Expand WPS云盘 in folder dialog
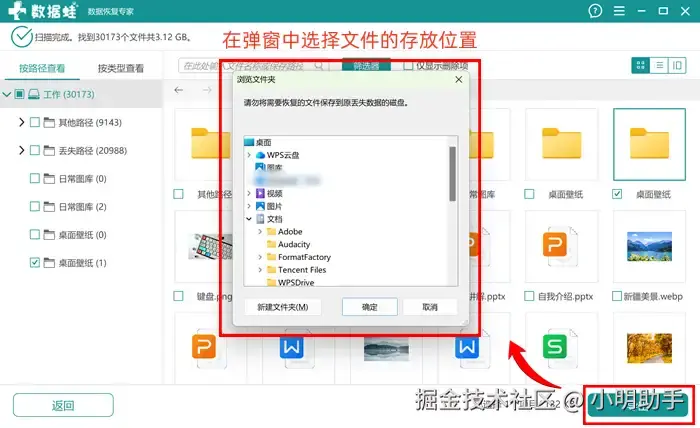Image resolution: width=700 pixels, height=428 pixels. tap(249, 155)
